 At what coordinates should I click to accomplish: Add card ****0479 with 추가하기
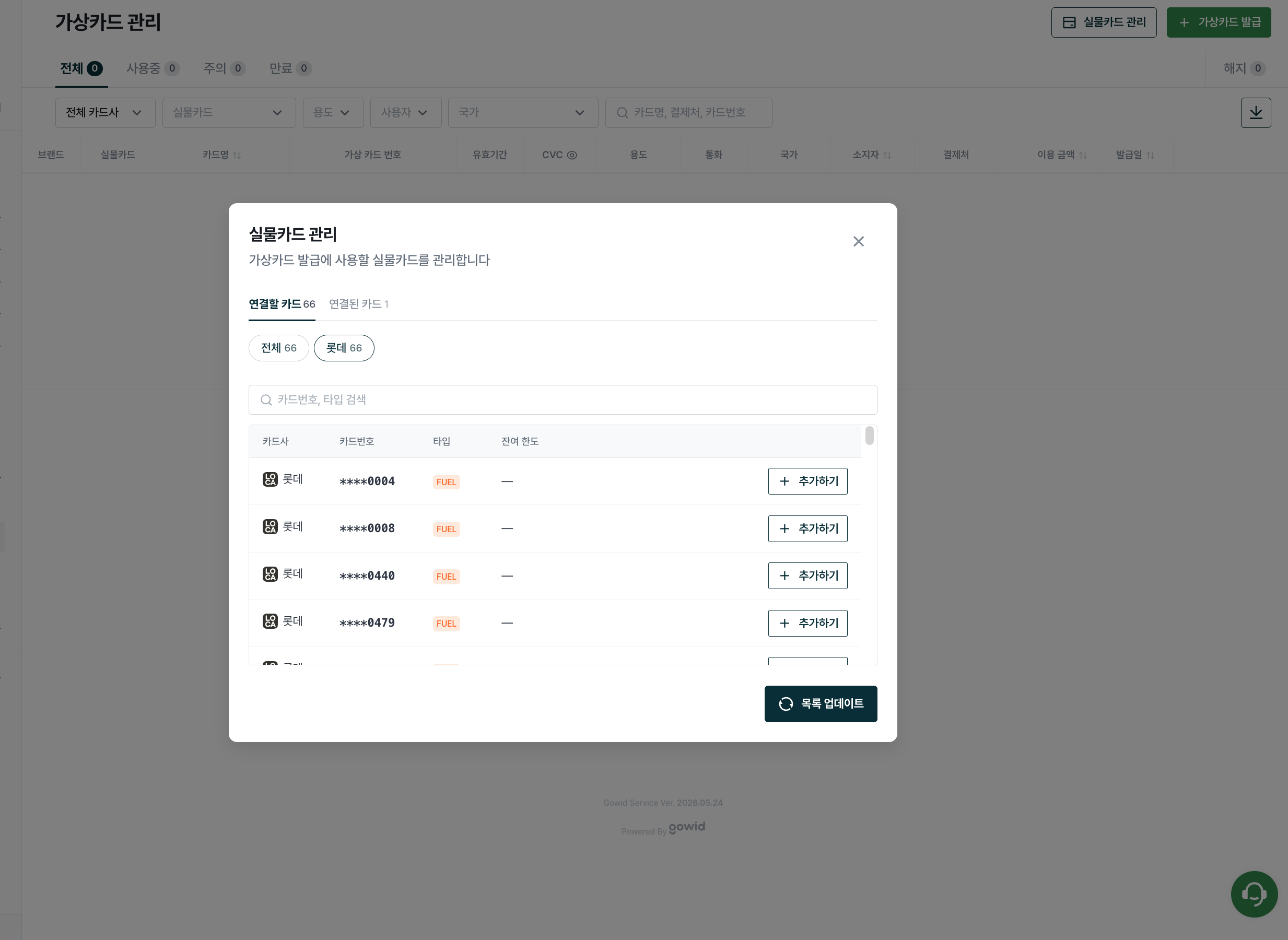tap(807, 623)
